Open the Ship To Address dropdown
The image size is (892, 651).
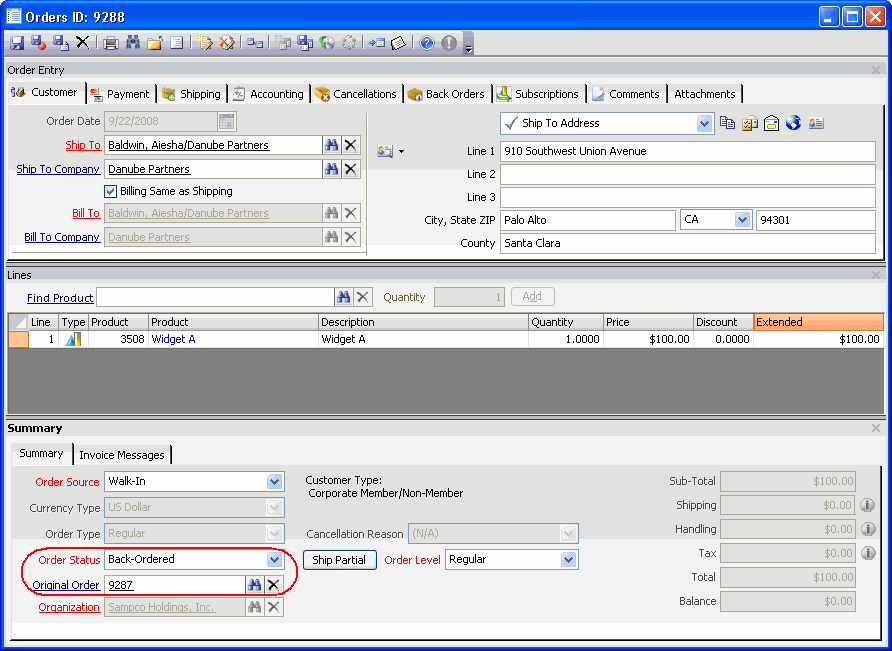704,123
